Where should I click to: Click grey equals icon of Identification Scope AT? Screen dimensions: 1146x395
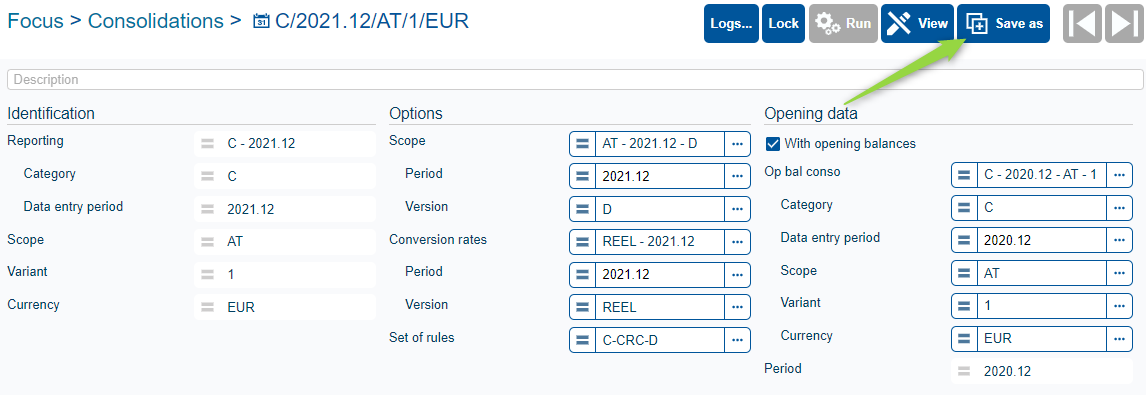tap(208, 241)
